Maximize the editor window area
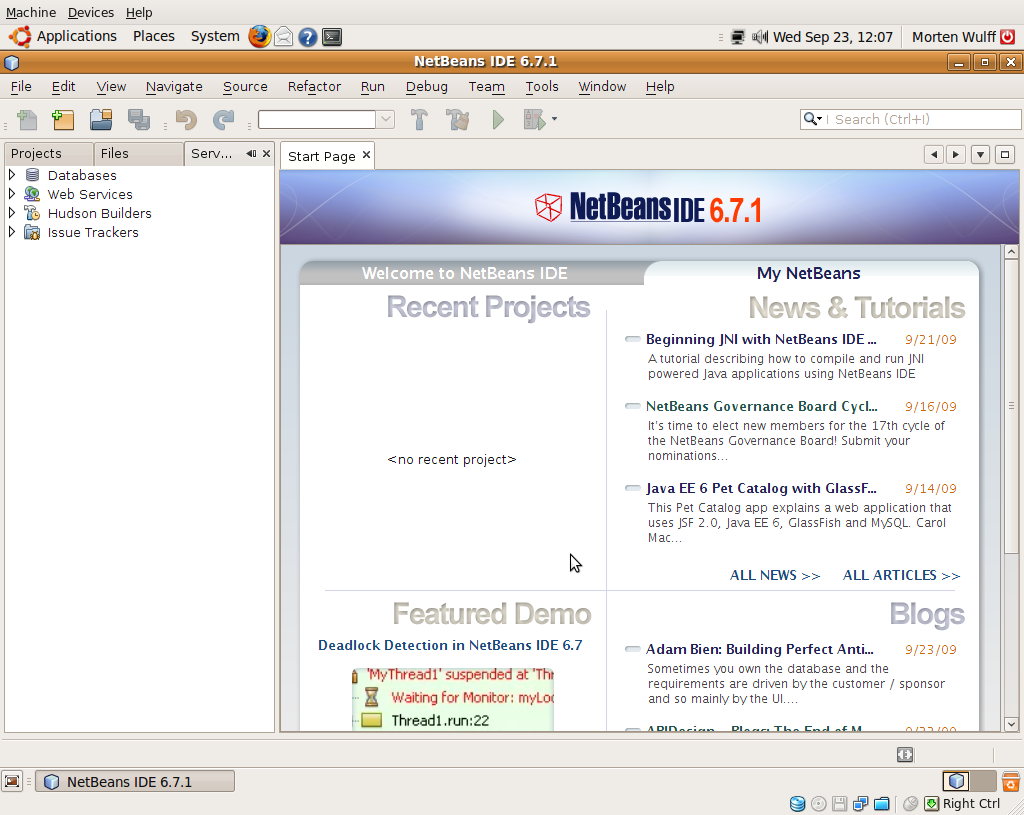Image resolution: width=1024 pixels, height=815 pixels. (1004, 155)
